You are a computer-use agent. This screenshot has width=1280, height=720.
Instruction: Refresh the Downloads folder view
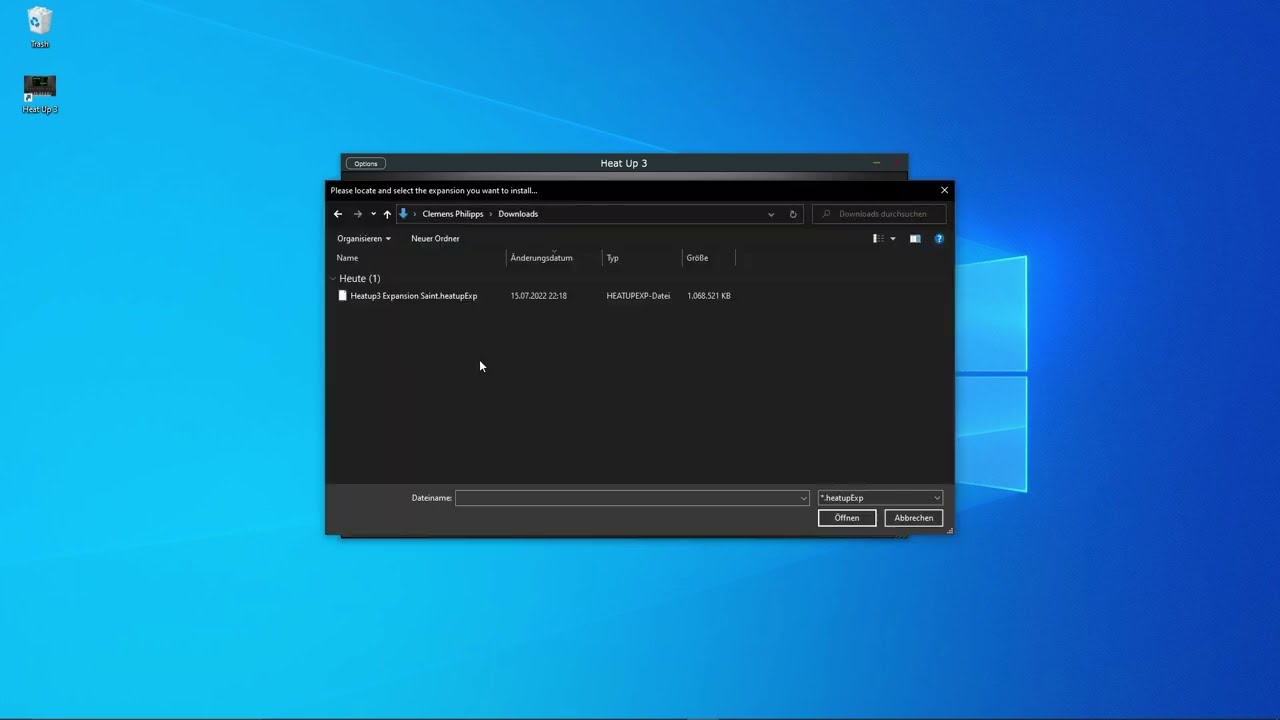(x=793, y=214)
